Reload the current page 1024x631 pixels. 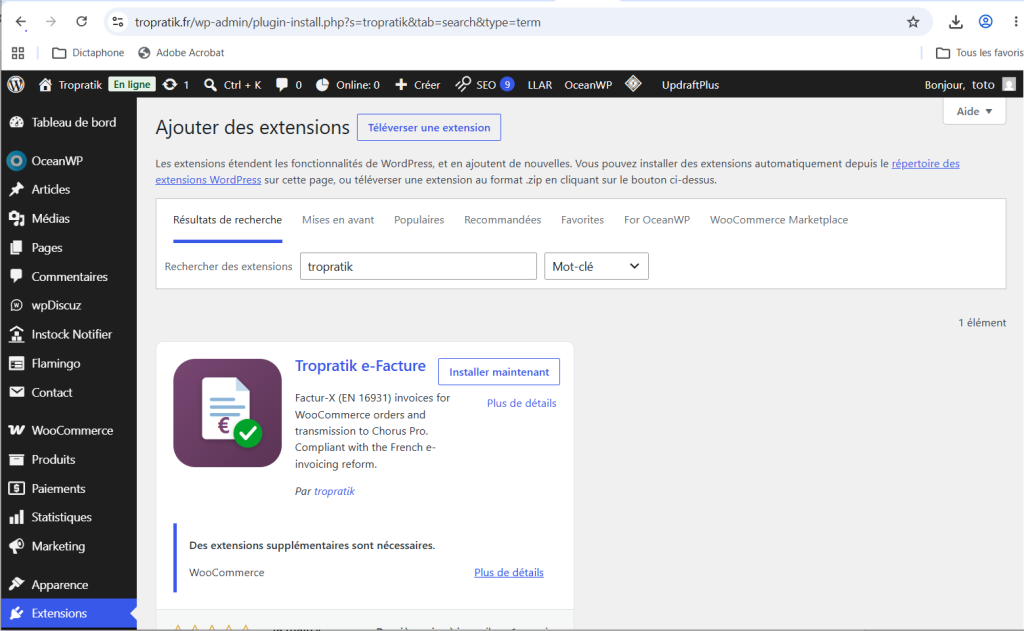click(82, 22)
